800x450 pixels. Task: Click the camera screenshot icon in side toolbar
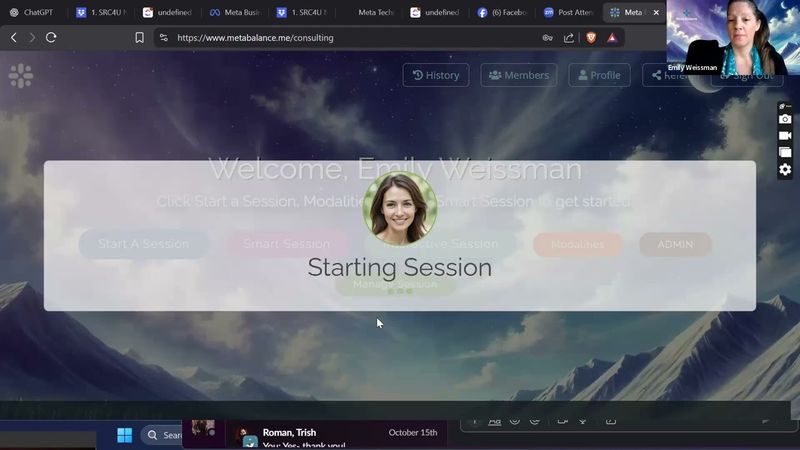click(x=785, y=119)
